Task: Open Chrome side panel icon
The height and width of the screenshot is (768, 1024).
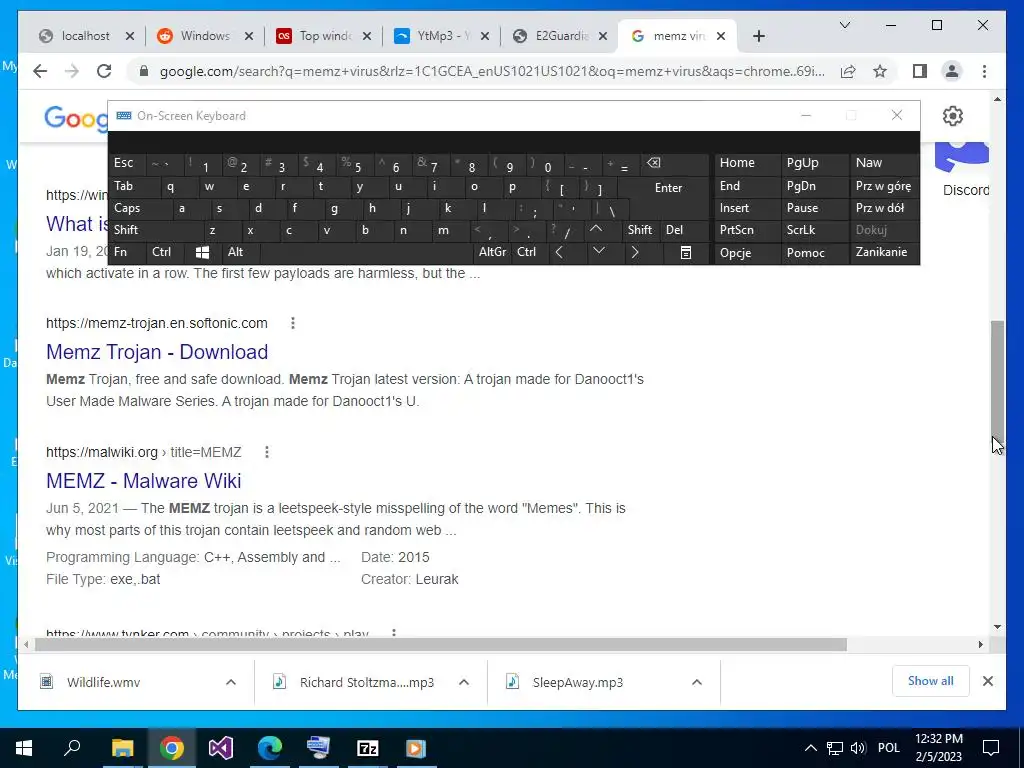Action: pos(920,71)
